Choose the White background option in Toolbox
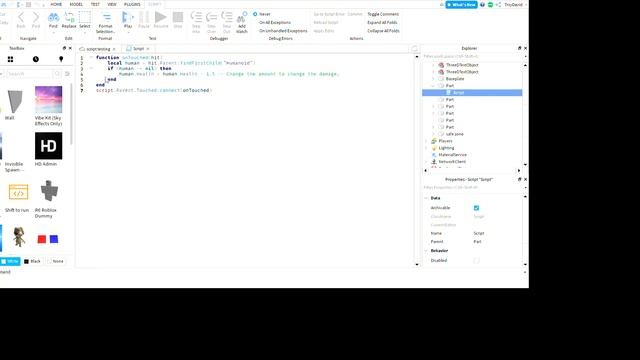 (10, 261)
